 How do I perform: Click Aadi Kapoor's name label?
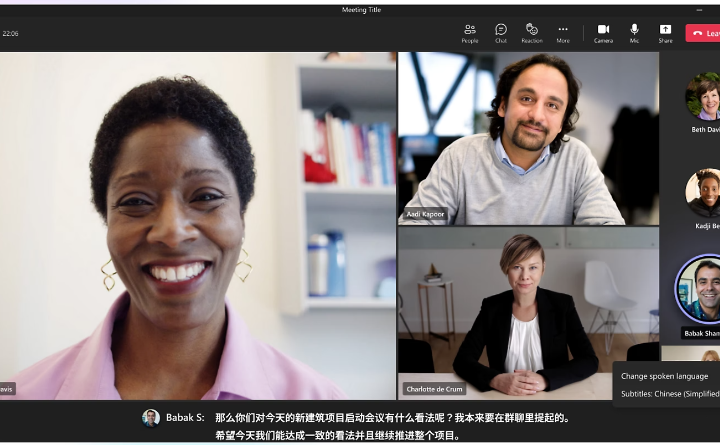[x=424, y=215]
